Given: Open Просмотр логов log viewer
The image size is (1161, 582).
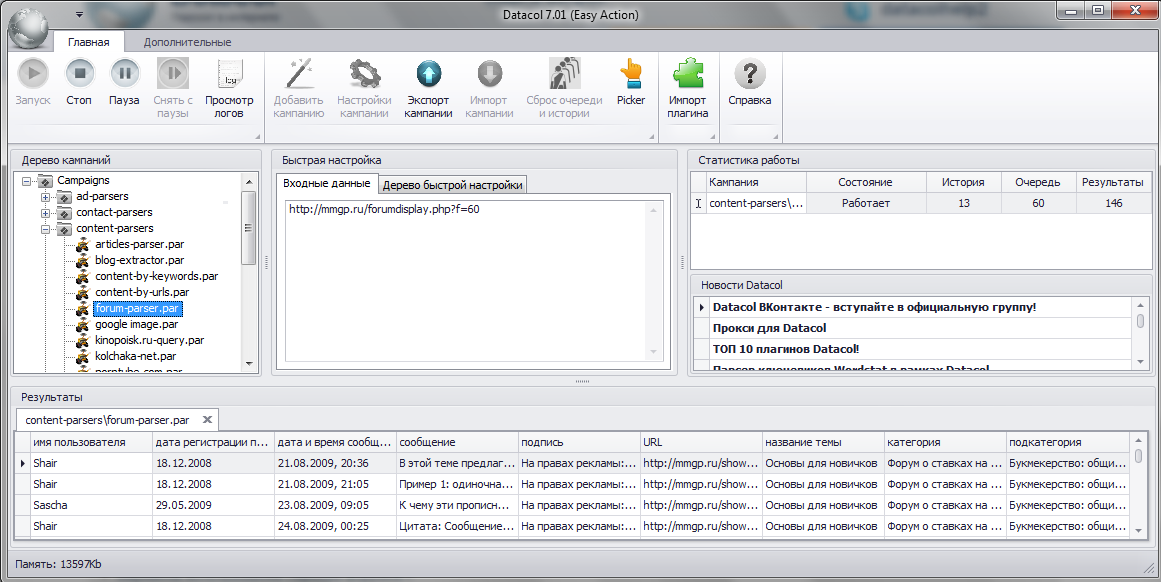Looking at the screenshot, I should coord(230,74).
